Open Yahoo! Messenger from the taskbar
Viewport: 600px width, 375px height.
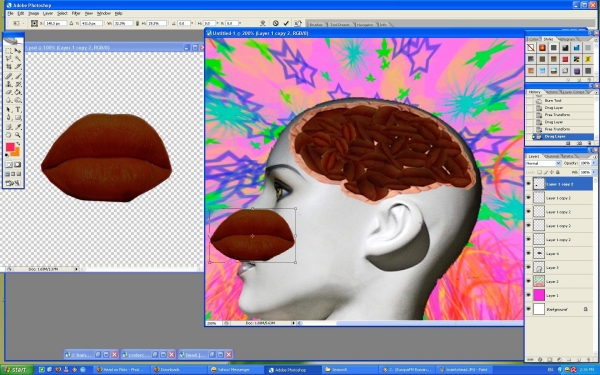coord(235,370)
